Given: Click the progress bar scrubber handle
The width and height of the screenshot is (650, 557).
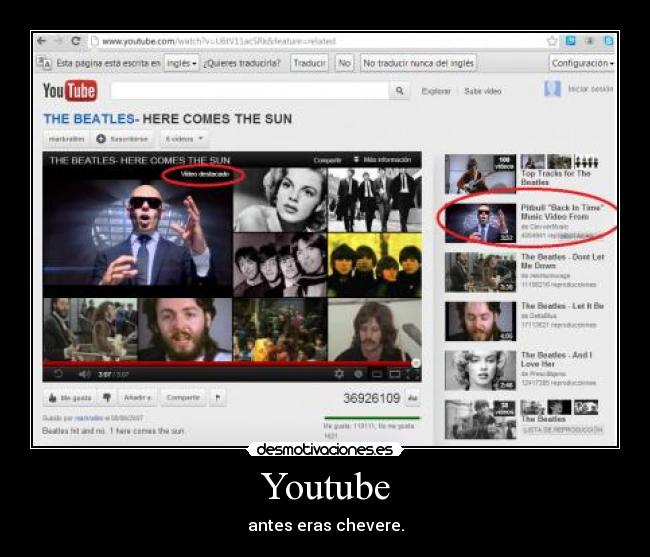Looking at the screenshot, I should pos(416,363).
